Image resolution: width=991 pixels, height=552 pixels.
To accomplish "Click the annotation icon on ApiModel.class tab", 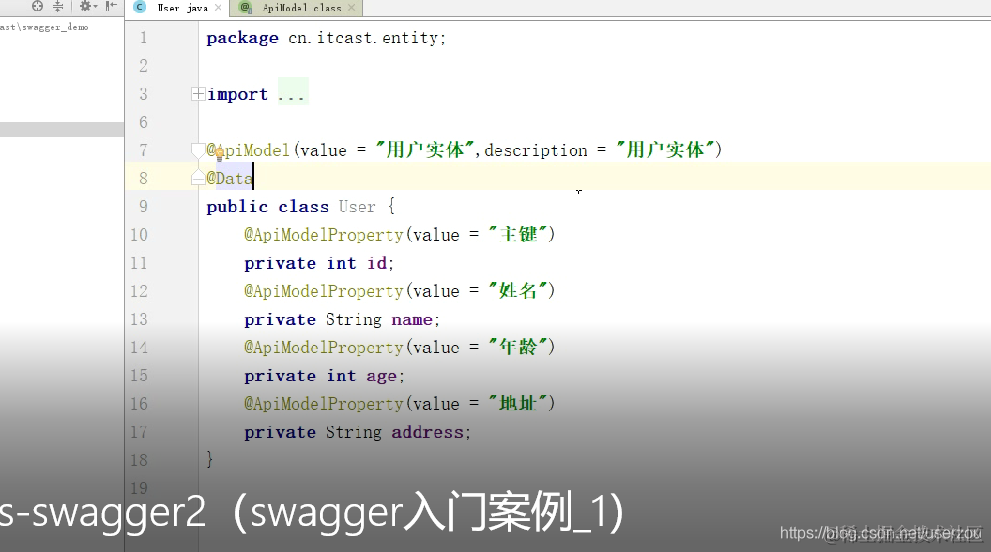I will [x=245, y=7].
